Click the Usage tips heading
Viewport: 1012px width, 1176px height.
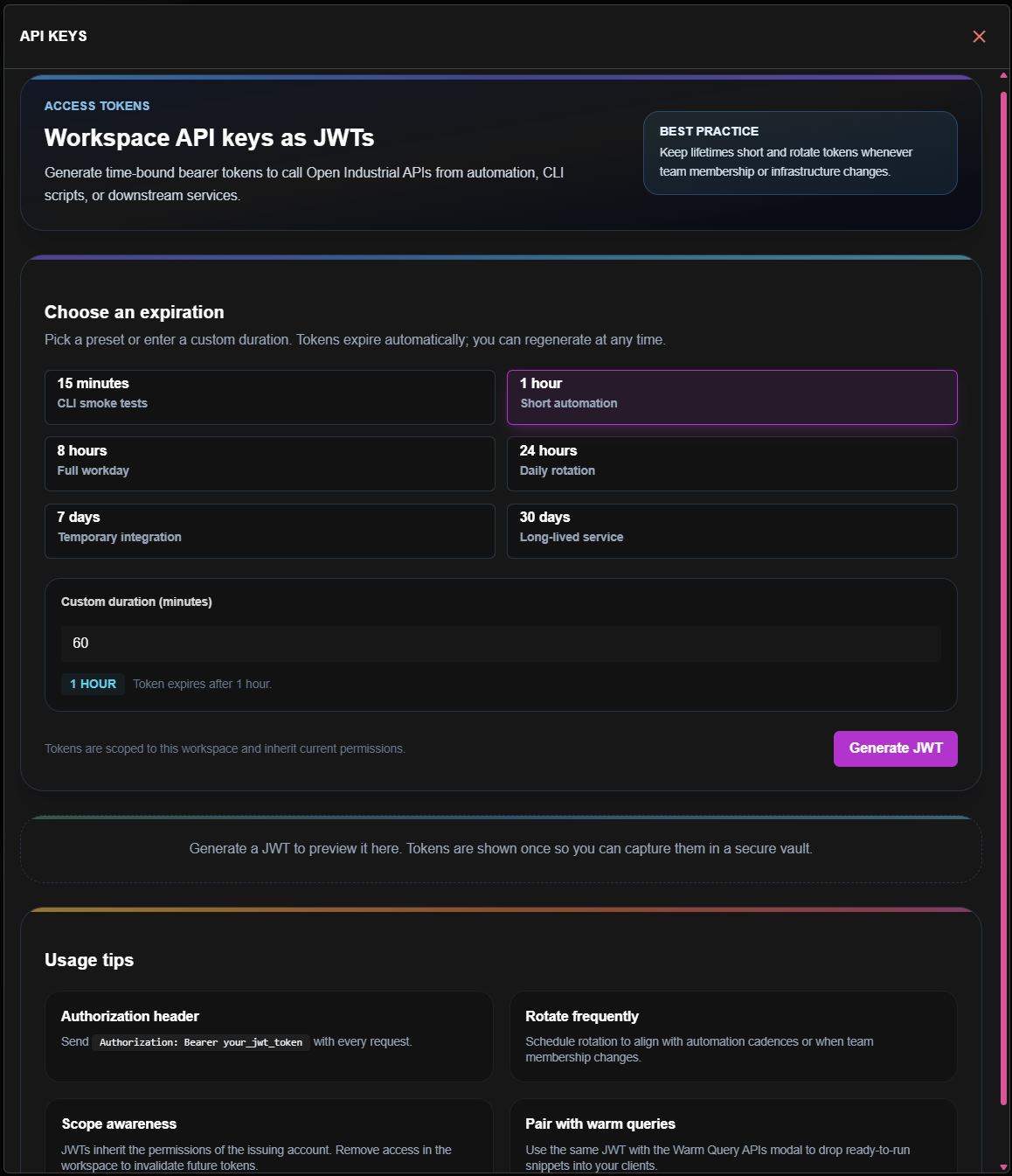[x=89, y=960]
